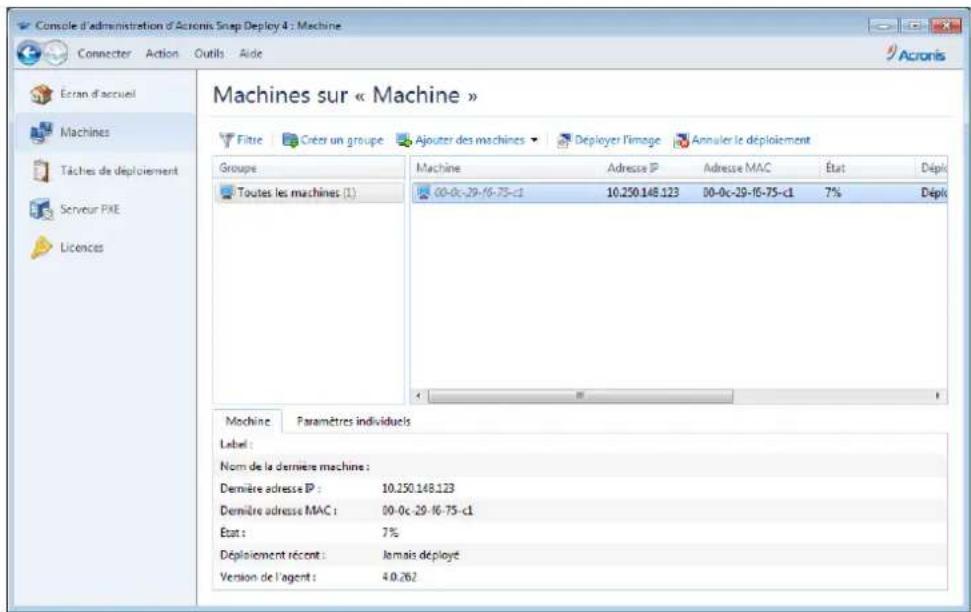The width and height of the screenshot is (971, 612).
Task: Sort by État column header
Action: tap(835, 168)
